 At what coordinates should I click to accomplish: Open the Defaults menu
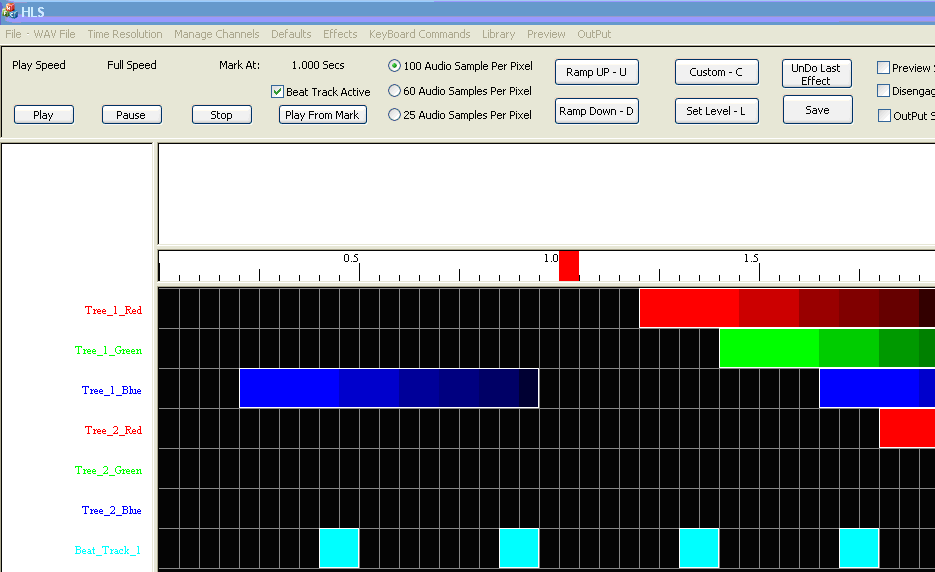(x=291, y=34)
